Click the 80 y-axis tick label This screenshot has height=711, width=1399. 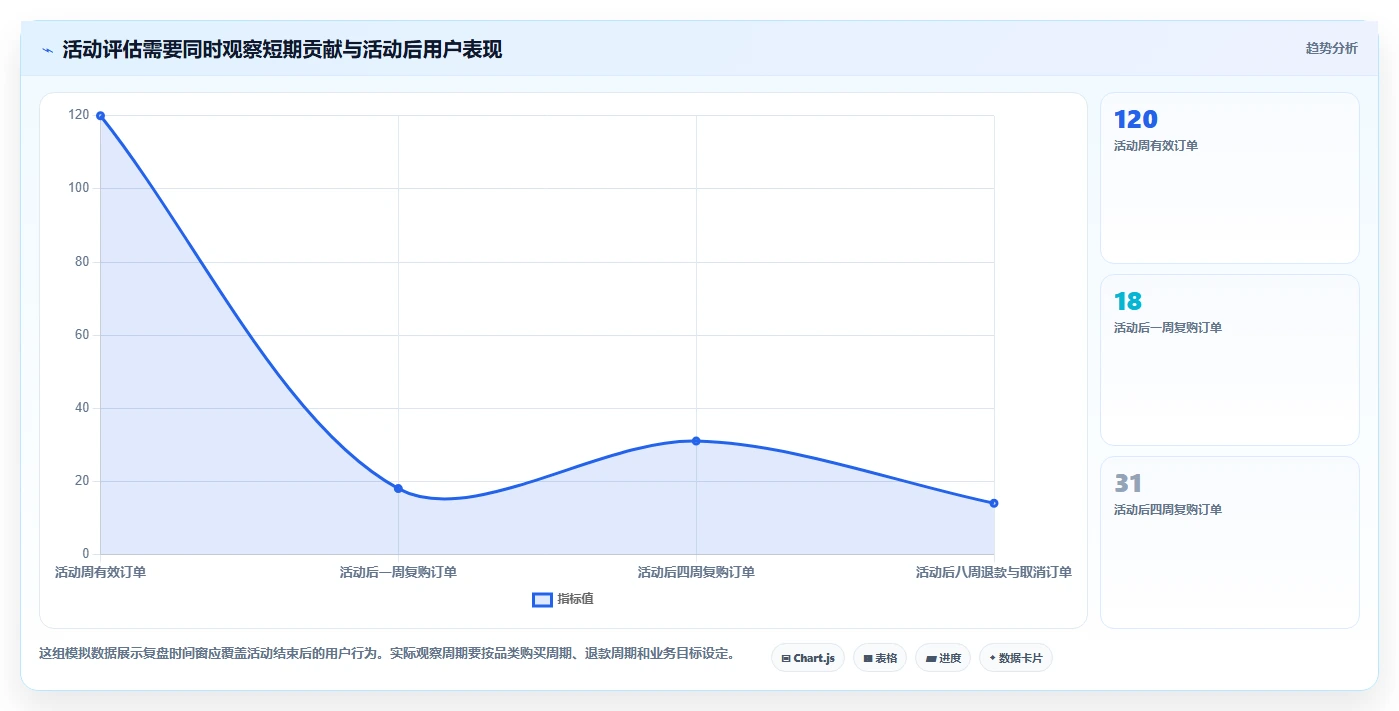pyautogui.click(x=82, y=262)
